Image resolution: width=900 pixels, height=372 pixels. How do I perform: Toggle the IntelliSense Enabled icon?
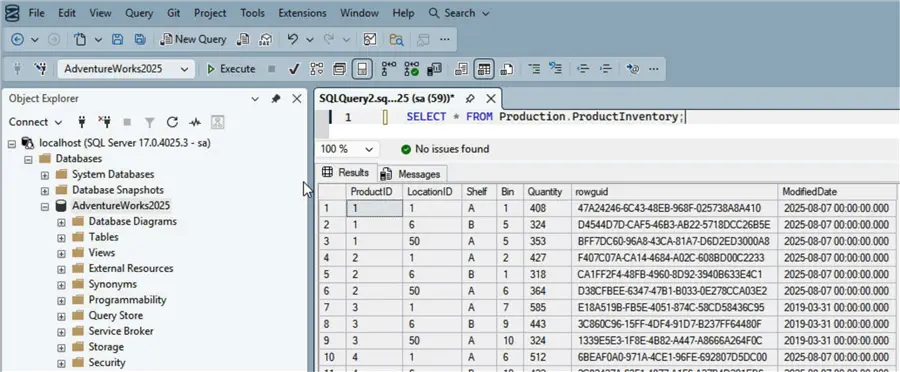coord(362,69)
